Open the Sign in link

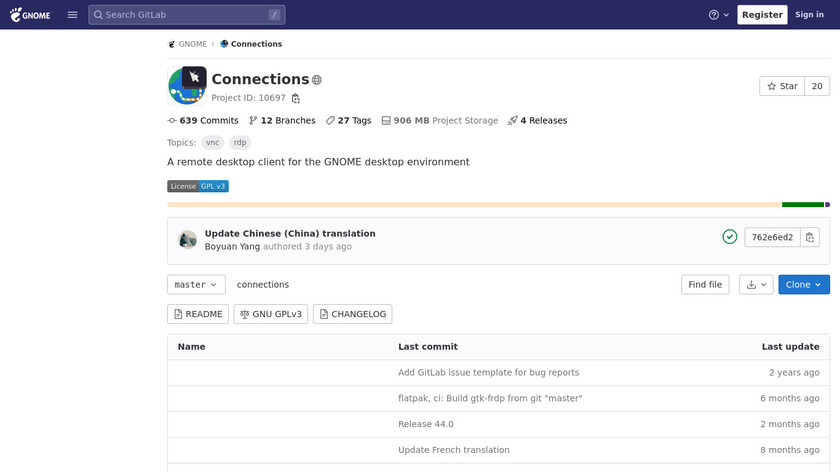(809, 15)
